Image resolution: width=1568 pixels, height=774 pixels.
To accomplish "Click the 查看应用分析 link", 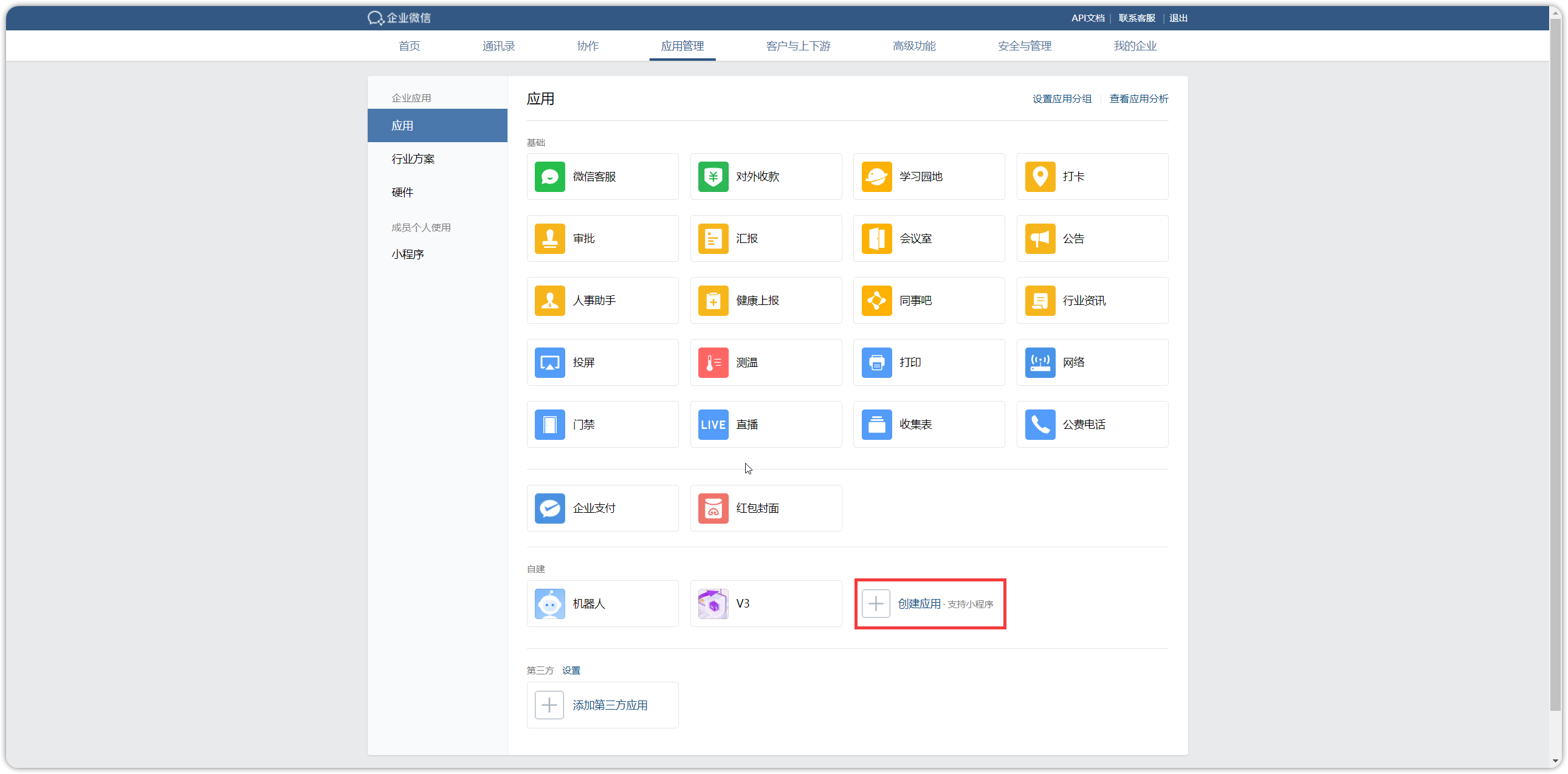I will [x=1138, y=98].
